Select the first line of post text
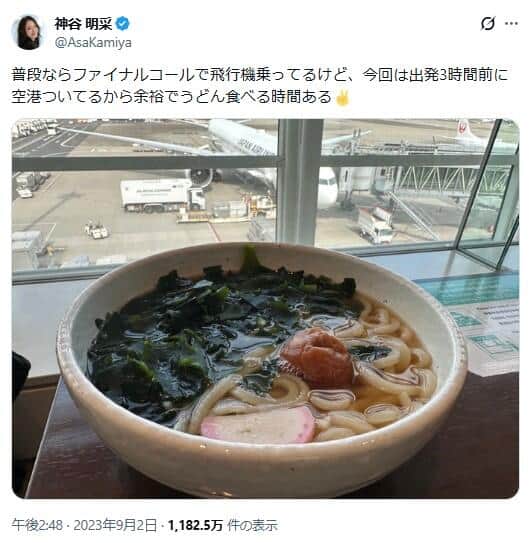Screen dimensions: 531x543 [x=260, y=75]
